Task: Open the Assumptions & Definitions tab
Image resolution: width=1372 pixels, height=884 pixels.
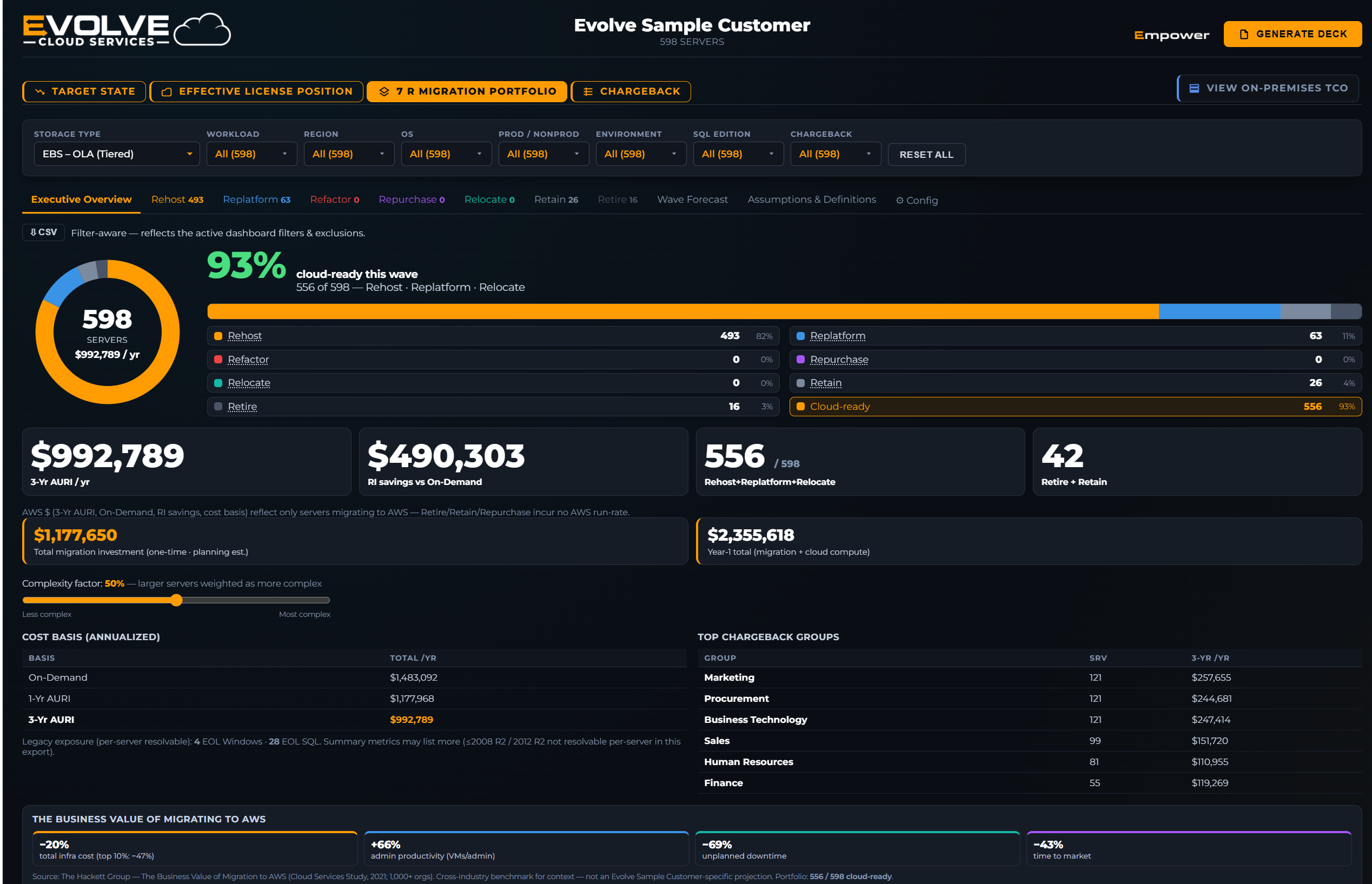Action: coord(812,200)
